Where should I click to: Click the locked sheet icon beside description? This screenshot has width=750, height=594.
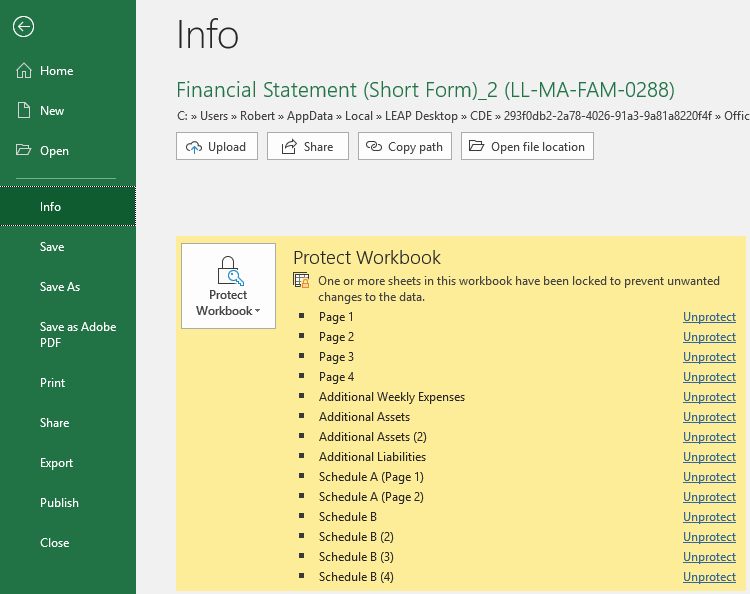point(301,280)
